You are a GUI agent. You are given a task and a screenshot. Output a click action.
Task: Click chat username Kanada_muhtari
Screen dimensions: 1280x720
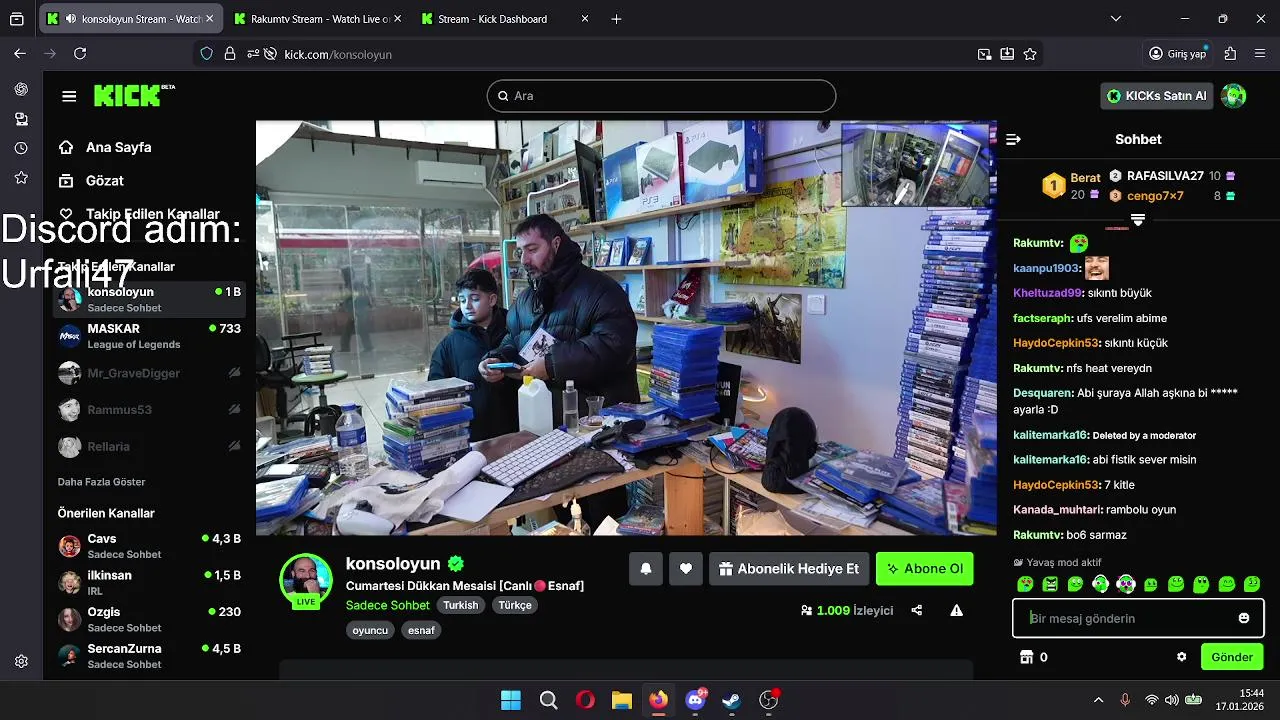point(1058,510)
